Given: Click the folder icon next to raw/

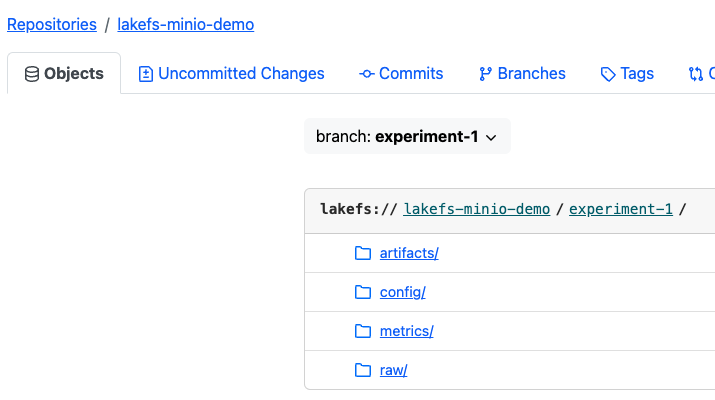Looking at the screenshot, I should click(x=363, y=370).
